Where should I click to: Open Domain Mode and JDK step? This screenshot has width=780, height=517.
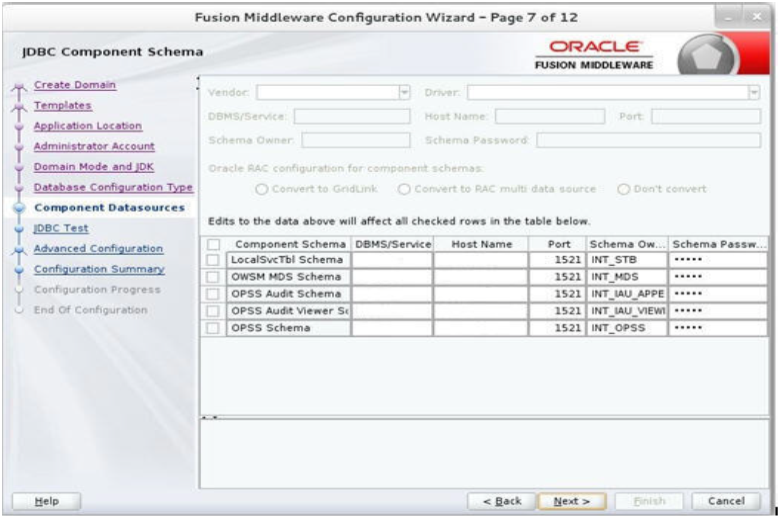94,167
